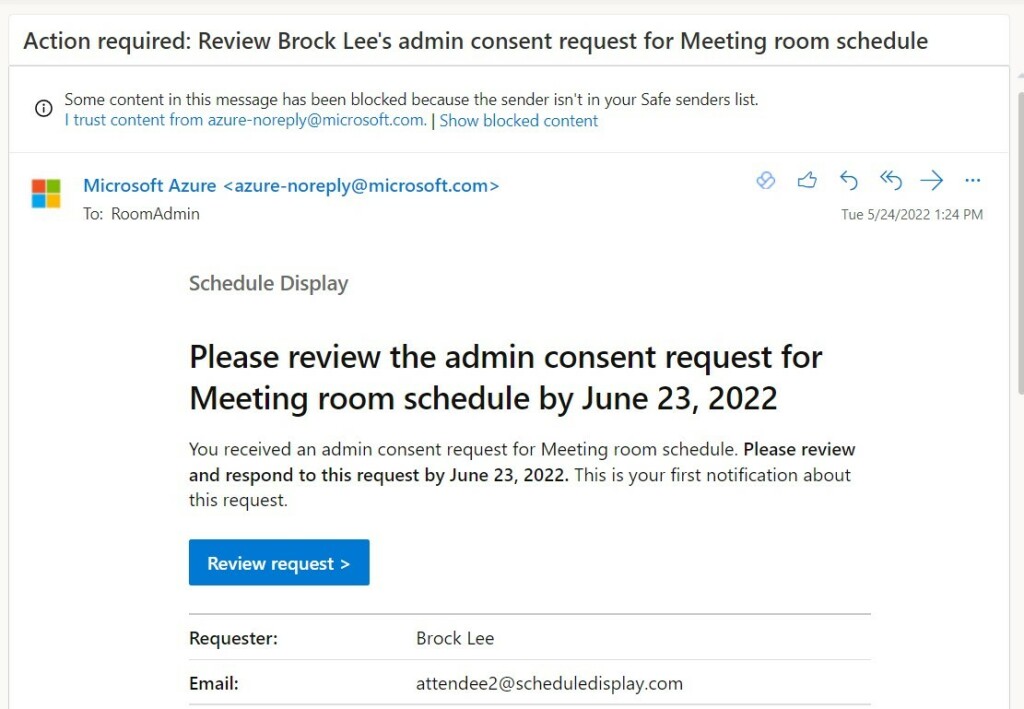This screenshot has width=1024, height=709.
Task: Select the Requester row labeled Brock Lee
Action: (x=455, y=638)
